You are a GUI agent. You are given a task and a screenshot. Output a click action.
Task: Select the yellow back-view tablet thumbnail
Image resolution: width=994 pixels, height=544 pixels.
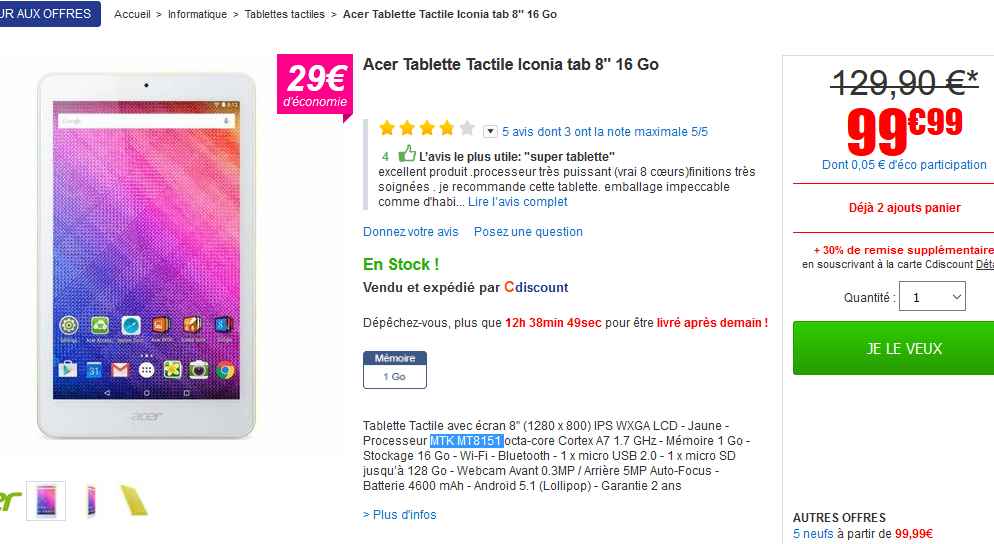pyautogui.click(x=133, y=500)
